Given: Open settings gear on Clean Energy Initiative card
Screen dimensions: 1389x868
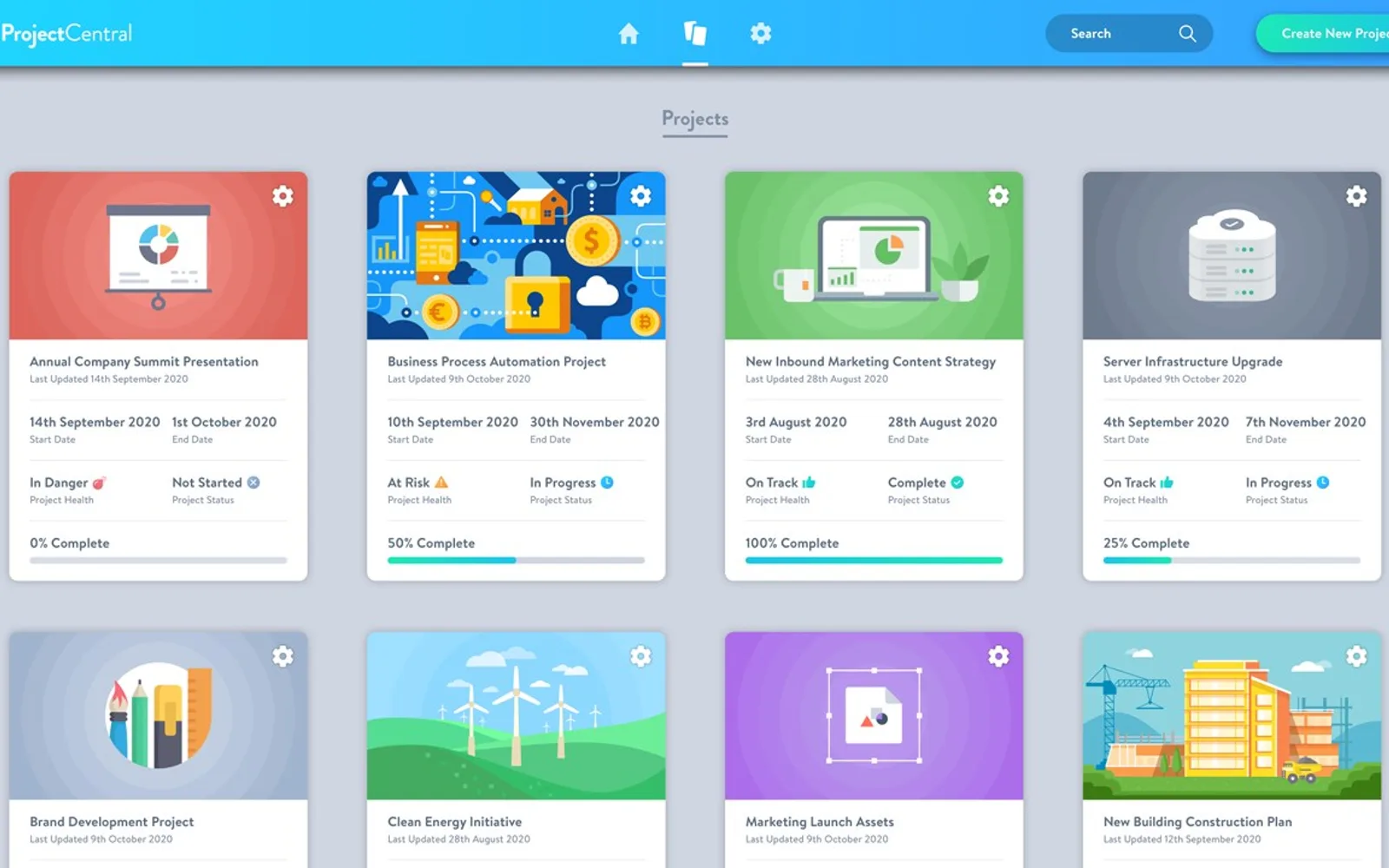Looking at the screenshot, I should (x=641, y=656).
